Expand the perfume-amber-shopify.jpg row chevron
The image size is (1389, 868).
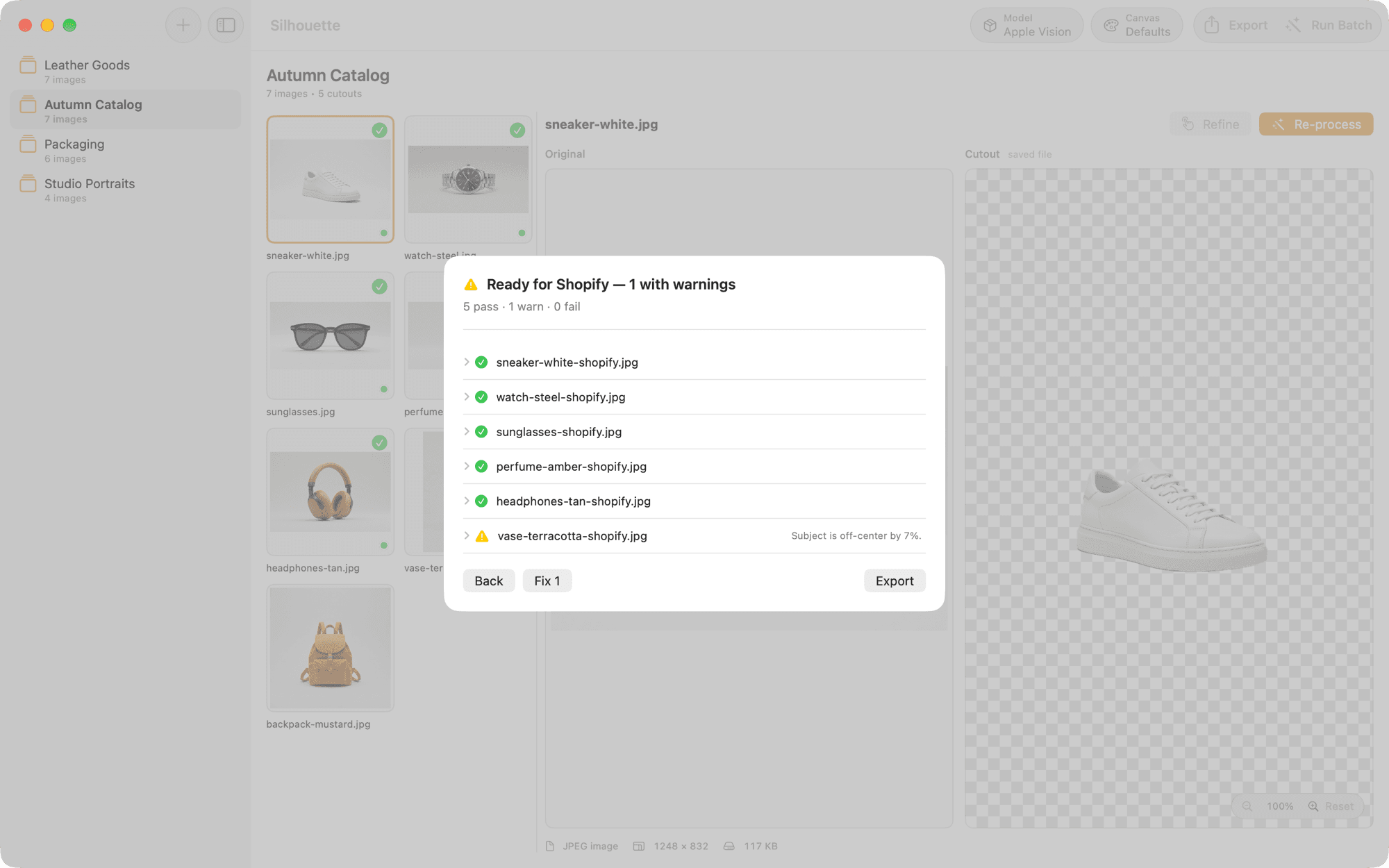point(467,466)
